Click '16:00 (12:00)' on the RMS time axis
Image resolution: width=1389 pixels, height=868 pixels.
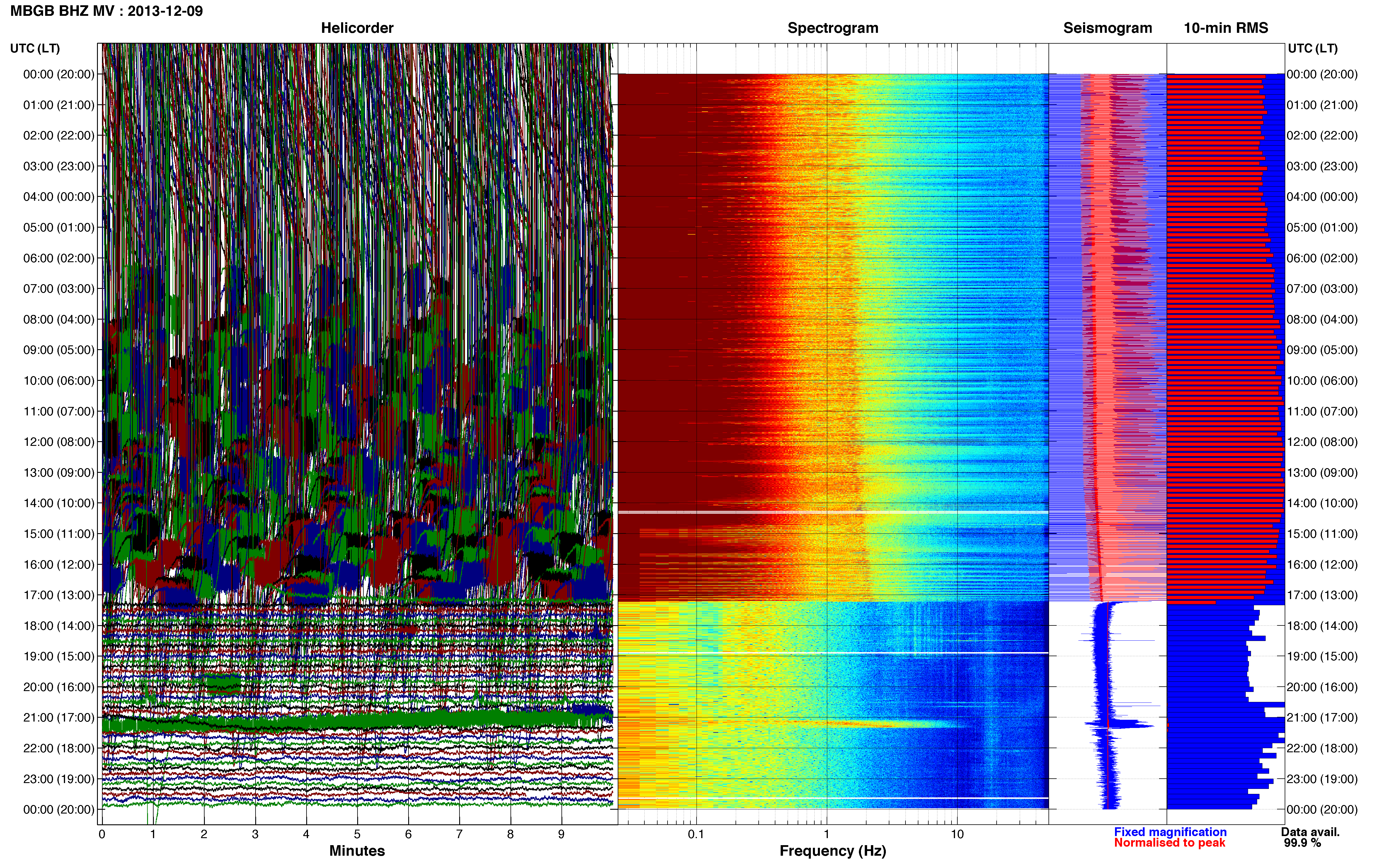pyautogui.click(x=1322, y=564)
